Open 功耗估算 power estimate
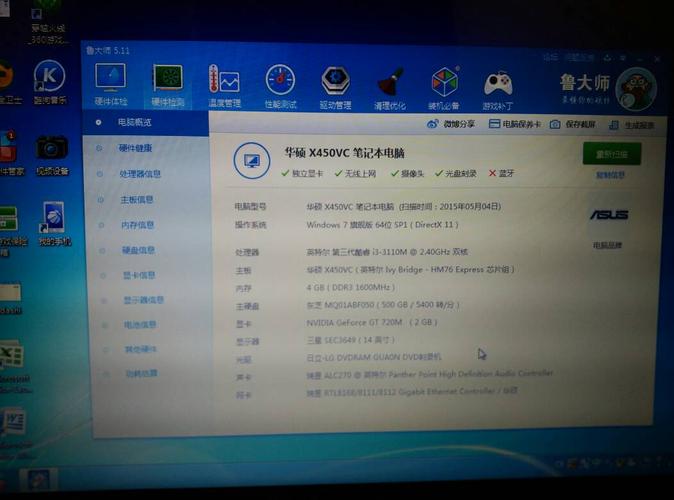Viewport: 674px width, 500px height. (142, 373)
